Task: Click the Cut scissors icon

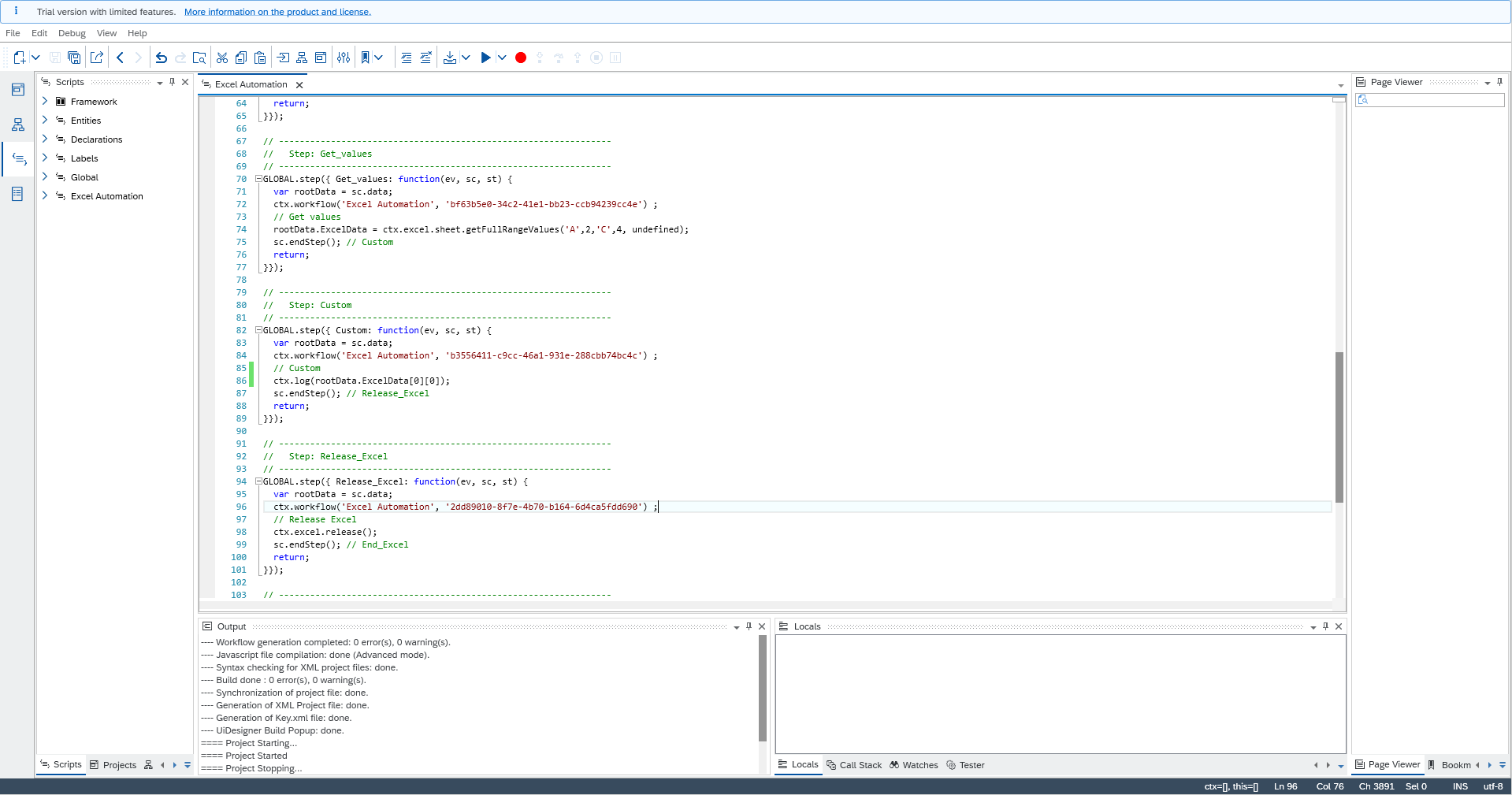Action: pos(222,58)
